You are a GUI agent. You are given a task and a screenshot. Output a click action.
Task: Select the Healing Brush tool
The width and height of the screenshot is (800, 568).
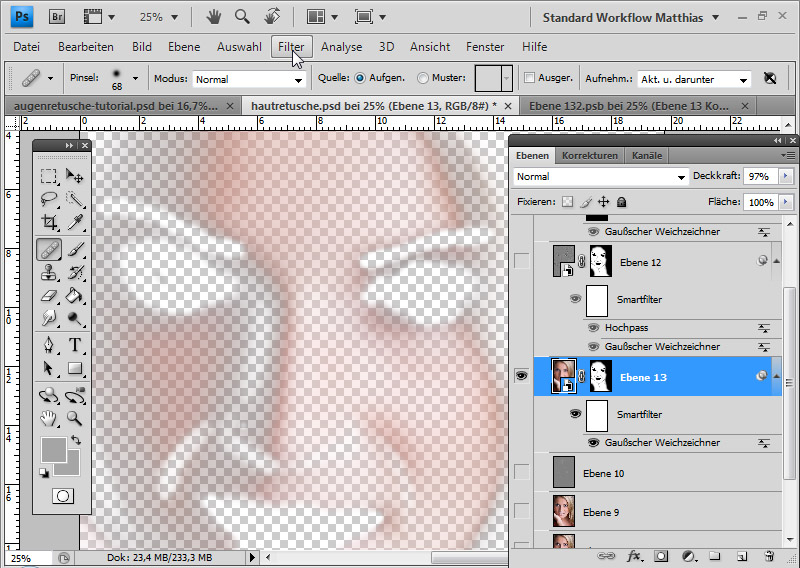pos(49,250)
